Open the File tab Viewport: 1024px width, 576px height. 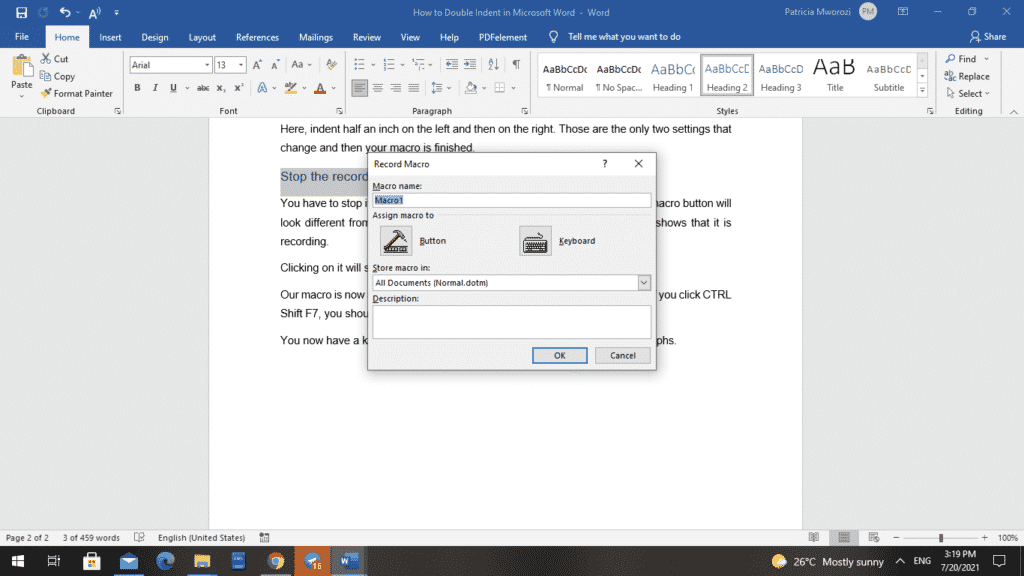click(x=22, y=37)
